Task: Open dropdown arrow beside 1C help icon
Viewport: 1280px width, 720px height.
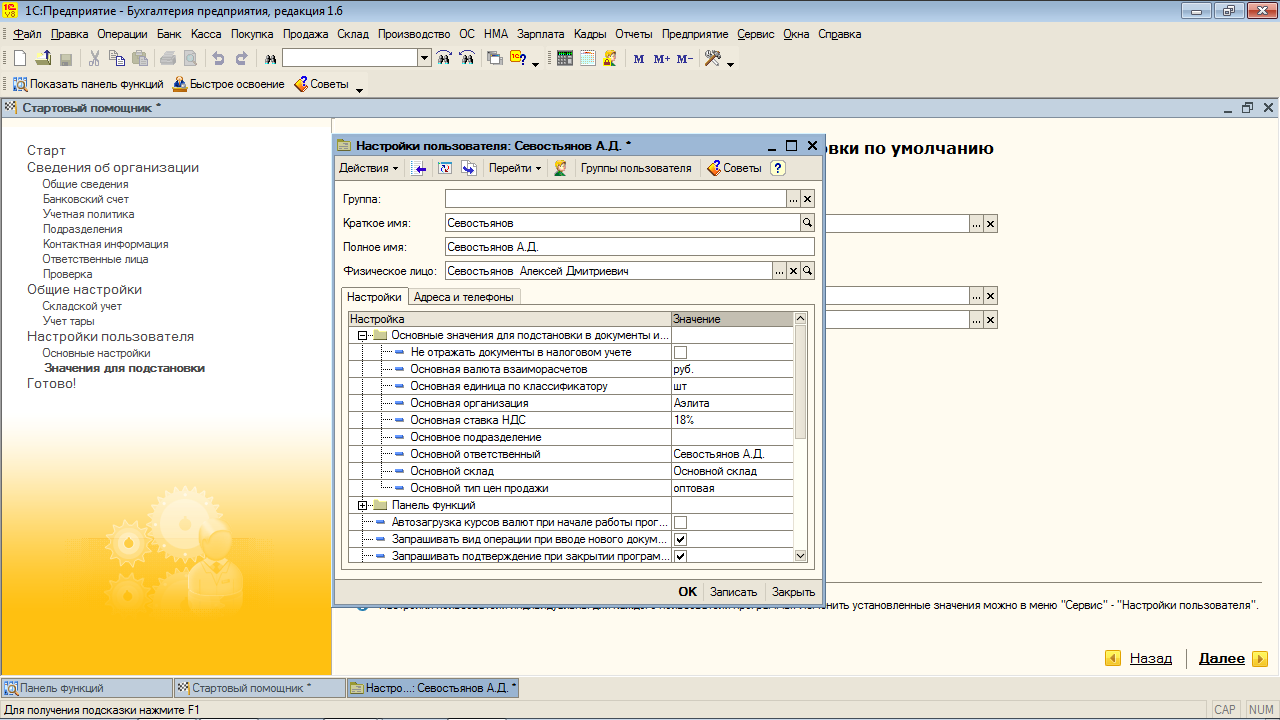Action: click(535, 63)
